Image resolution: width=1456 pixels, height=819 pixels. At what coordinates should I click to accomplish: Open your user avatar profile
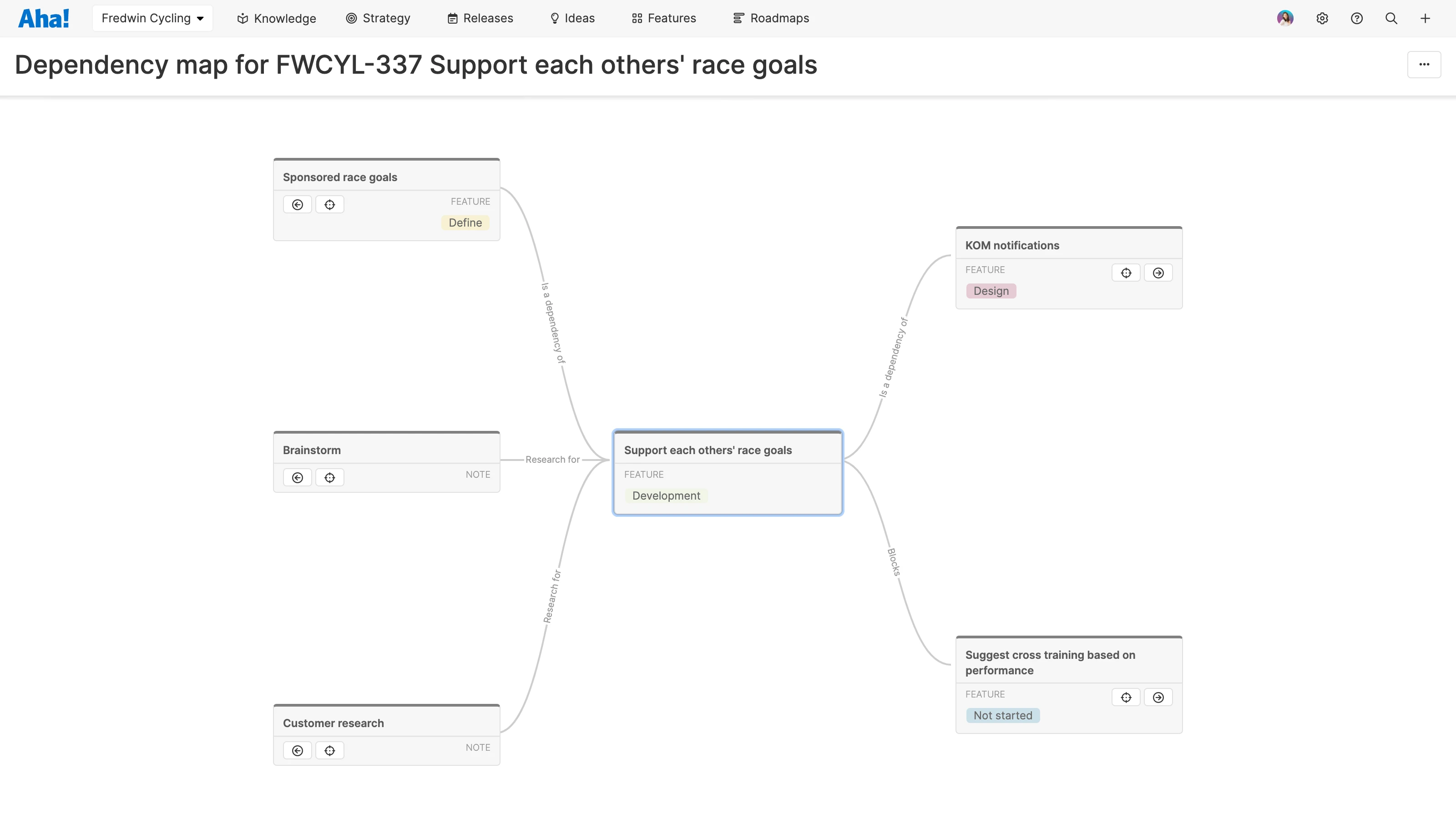(x=1285, y=18)
